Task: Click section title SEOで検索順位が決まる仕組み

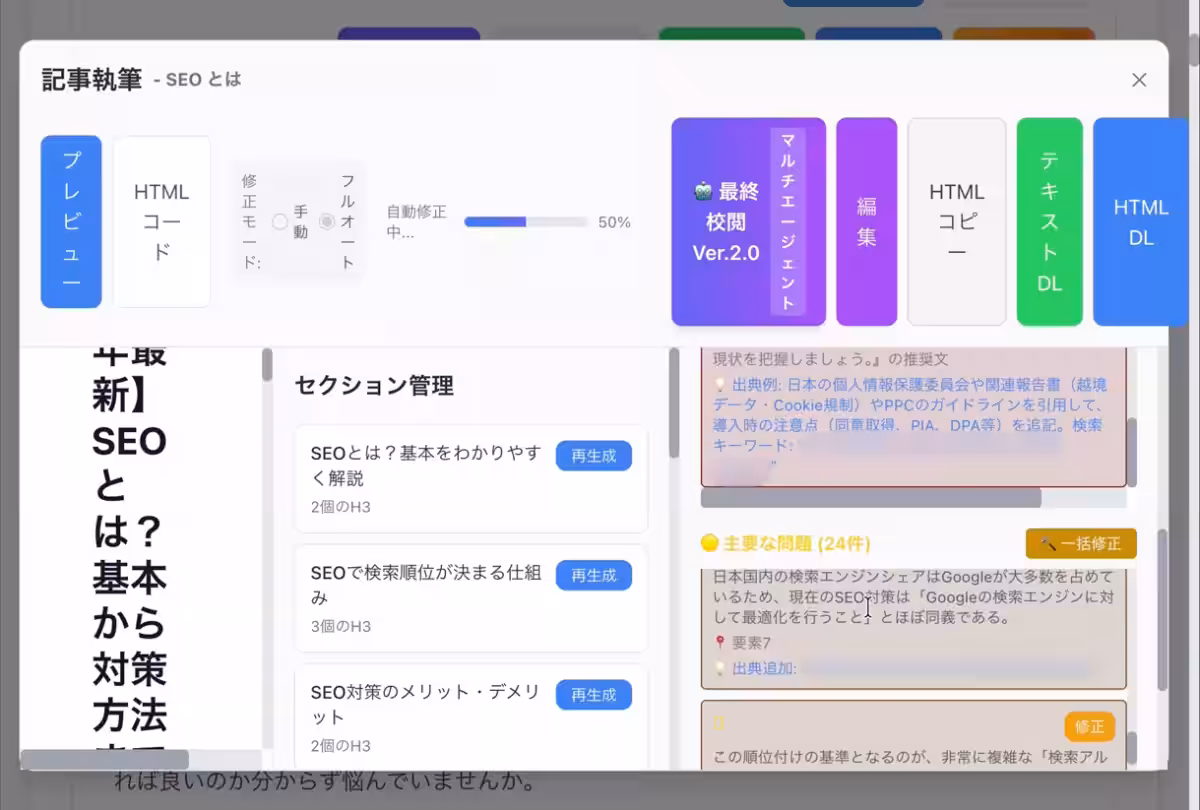Action: click(x=427, y=585)
